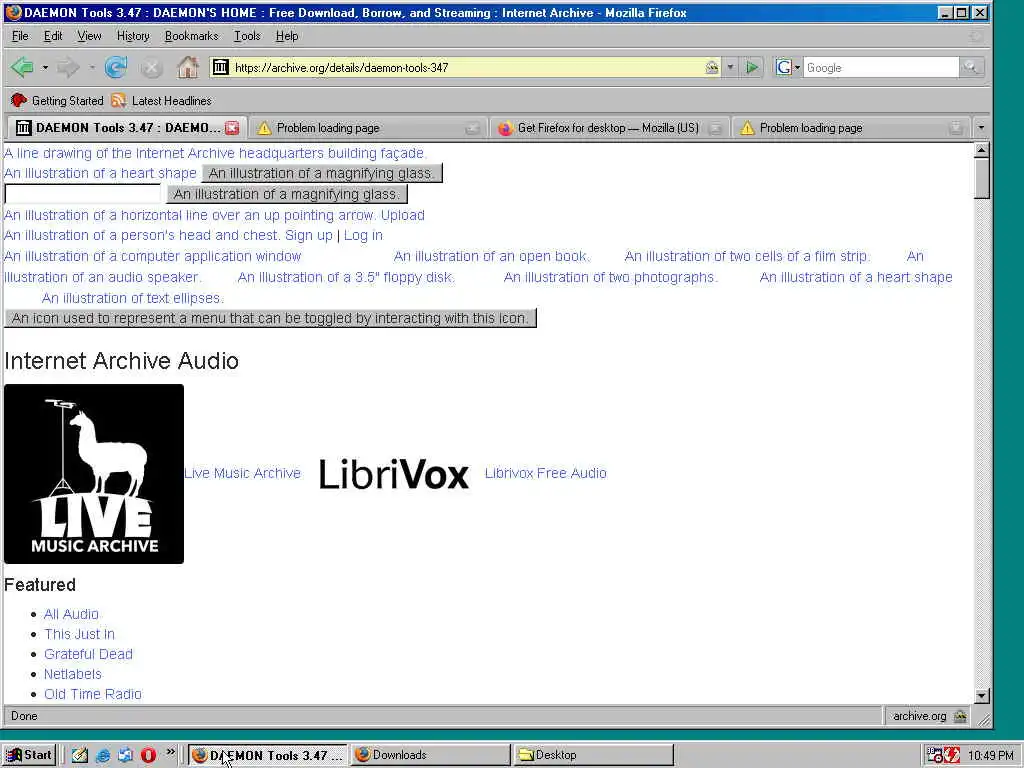Click the menu toggle icon button
The width and height of the screenshot is (1024, 768).
pos(270,318)
